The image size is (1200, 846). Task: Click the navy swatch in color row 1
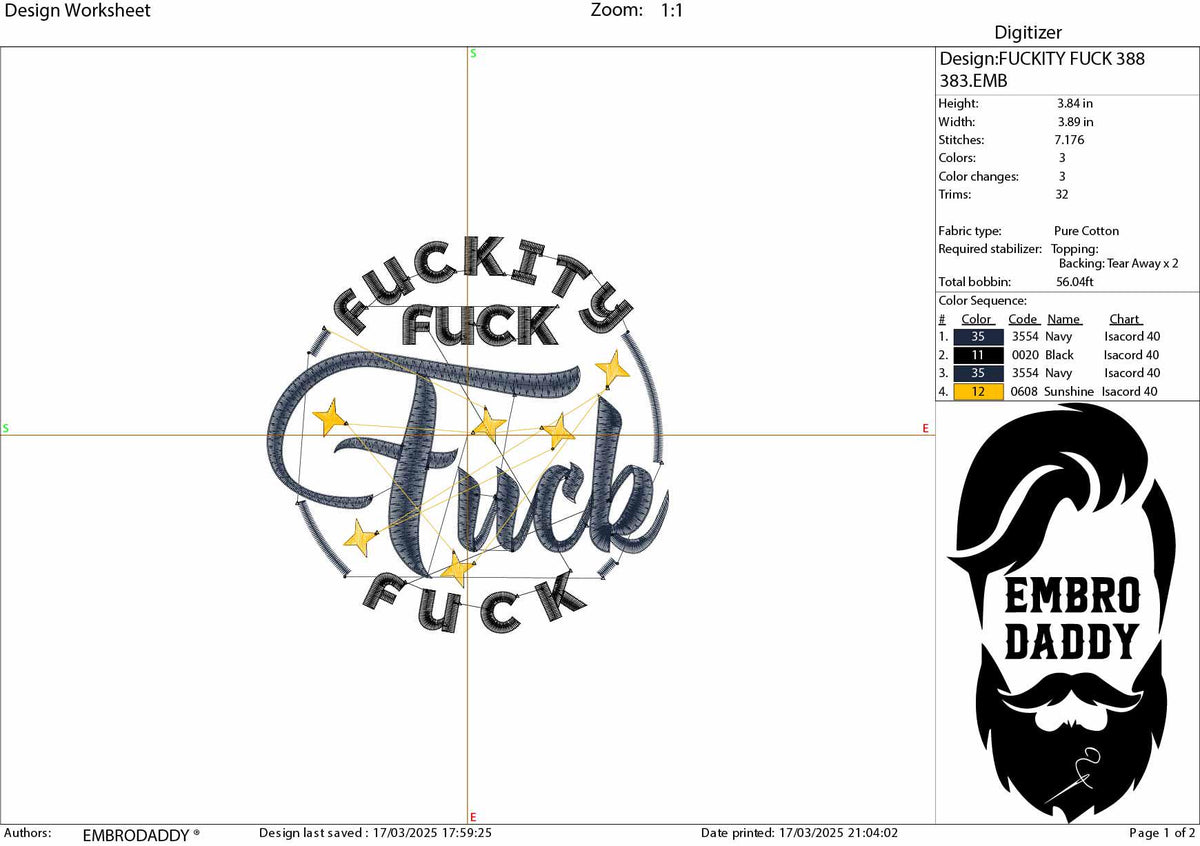click(x=978, y=337)
